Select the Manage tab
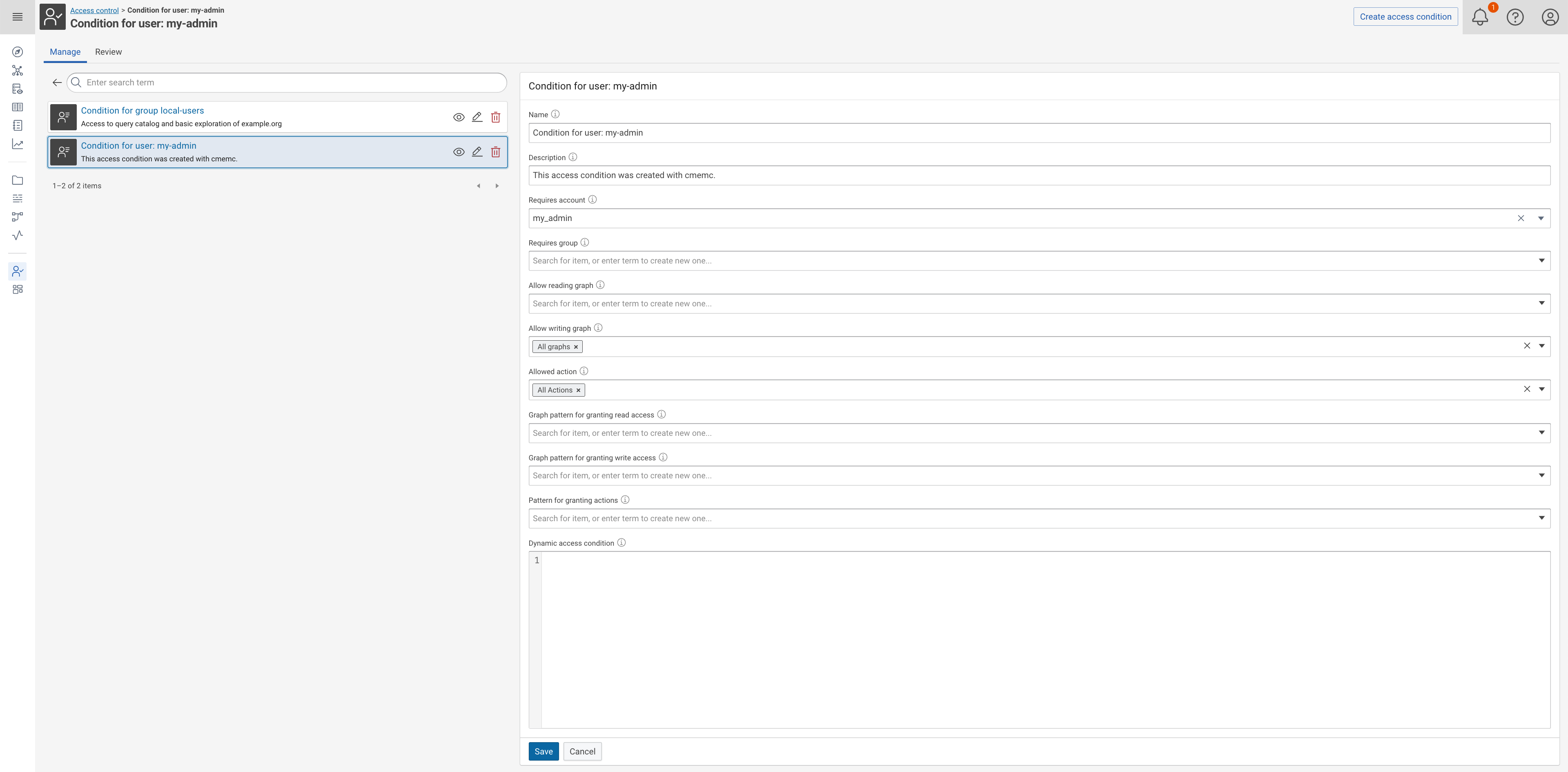This screenshot has width=1568, height=772. coord(65,52)
